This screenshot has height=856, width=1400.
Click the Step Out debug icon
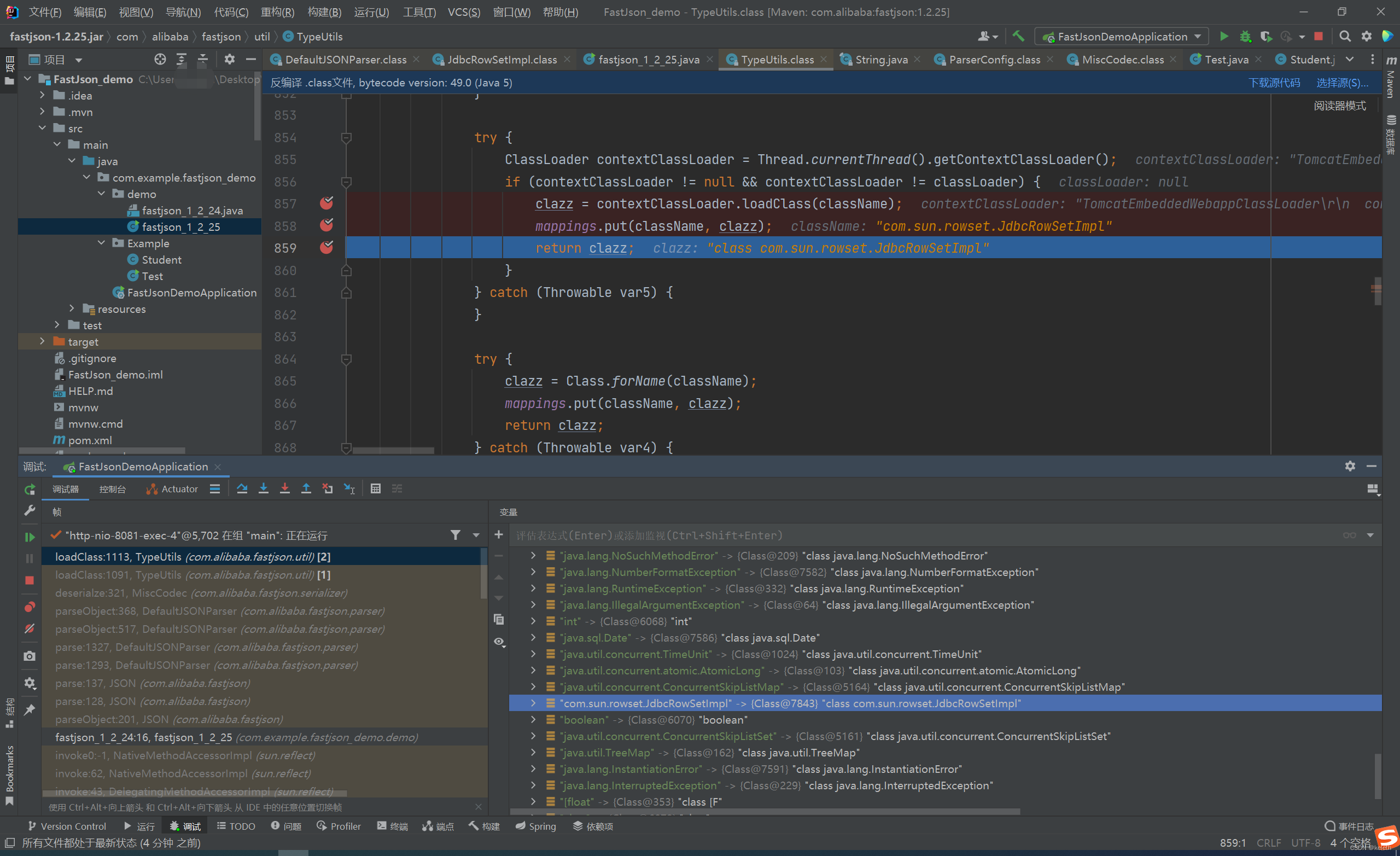click(x=306, y=488)
